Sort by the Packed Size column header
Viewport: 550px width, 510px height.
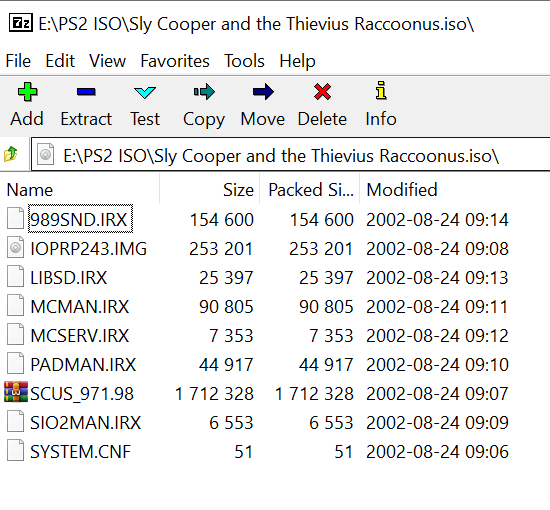[310, 190]
